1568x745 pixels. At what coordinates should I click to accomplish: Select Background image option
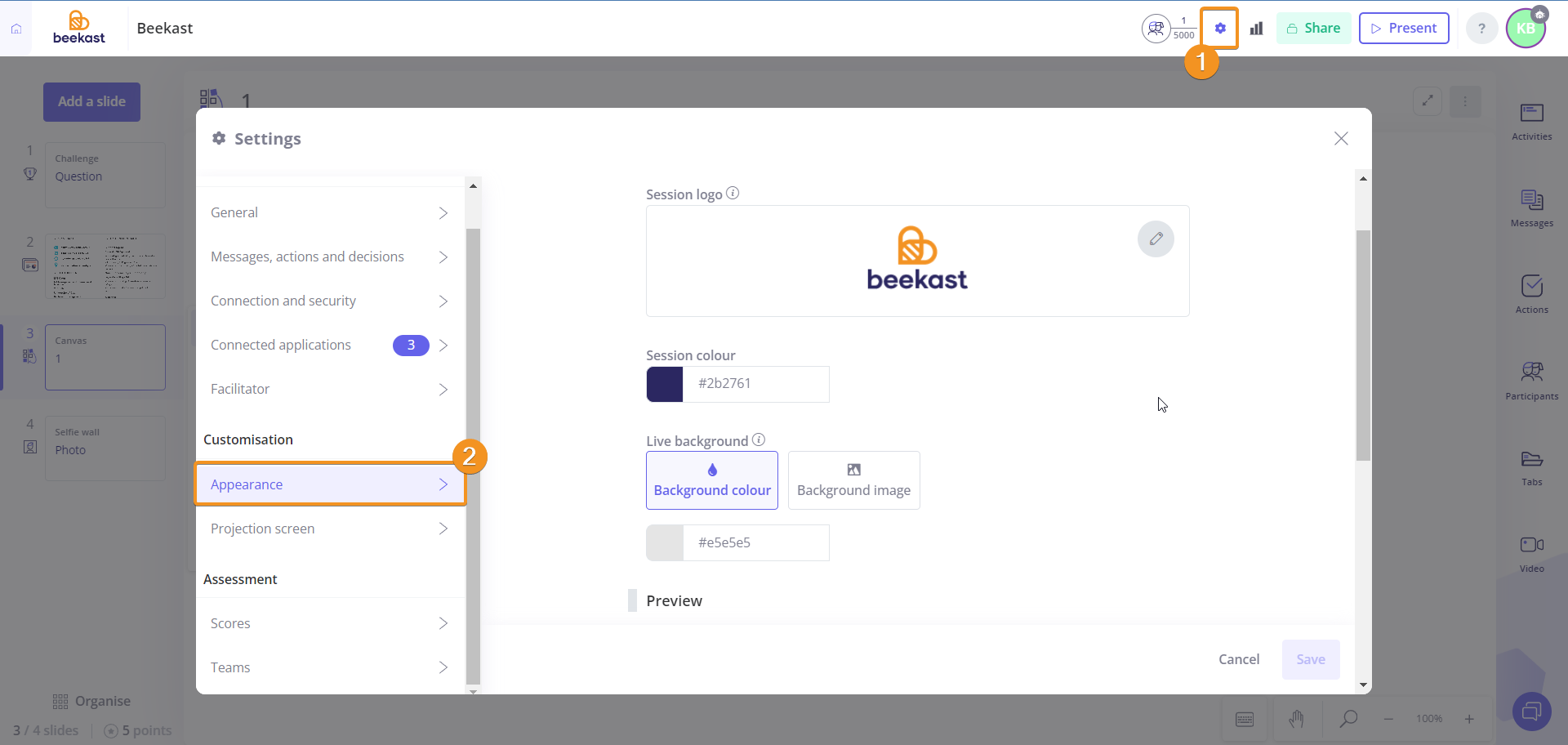(854, 480)
